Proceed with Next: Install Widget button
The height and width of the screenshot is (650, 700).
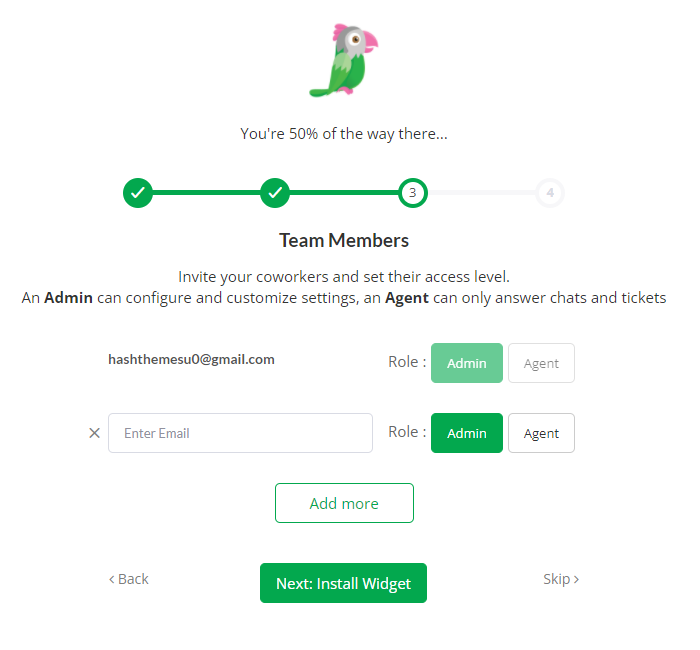point(343,583)
